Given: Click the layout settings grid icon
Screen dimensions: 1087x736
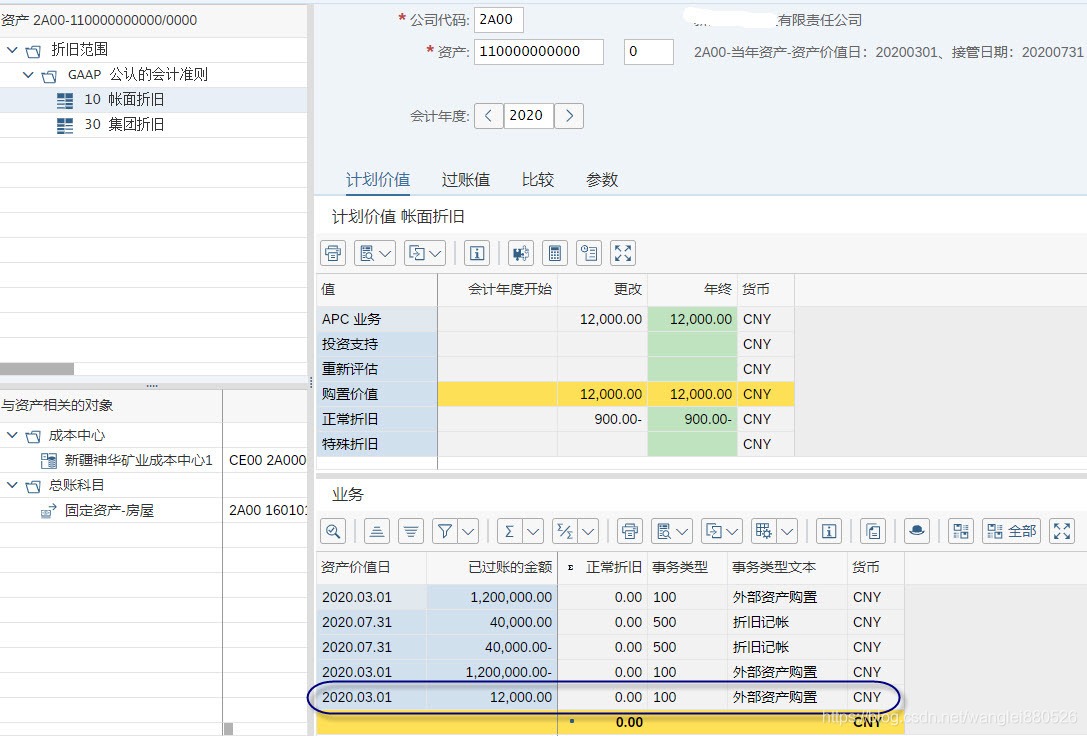Looking at the screenshot, I should [763, 532].
